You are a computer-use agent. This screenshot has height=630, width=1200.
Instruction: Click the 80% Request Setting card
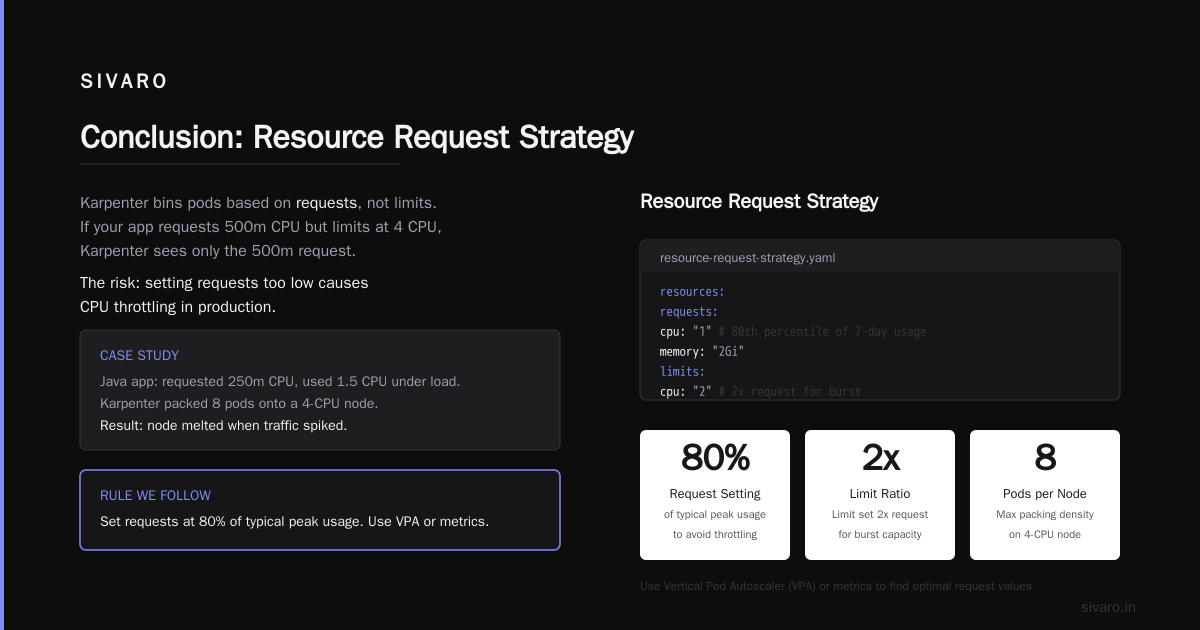[x=715, y=495]
